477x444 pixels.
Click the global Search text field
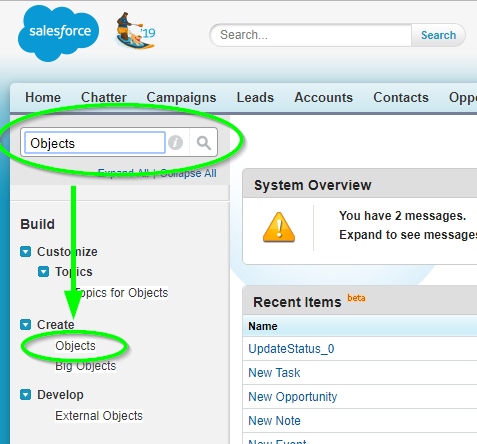[x=312, y=35]
